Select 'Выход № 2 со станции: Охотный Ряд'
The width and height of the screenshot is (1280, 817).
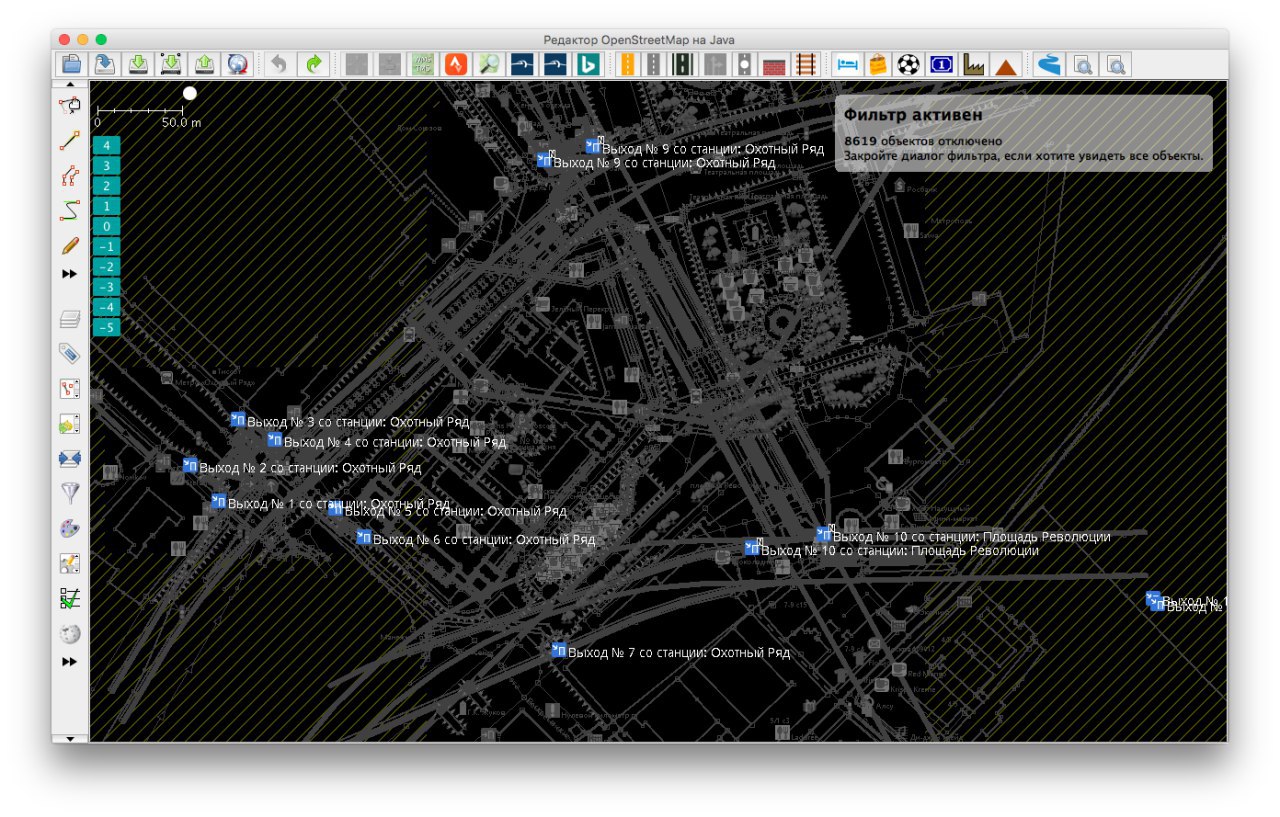(310, 468)
